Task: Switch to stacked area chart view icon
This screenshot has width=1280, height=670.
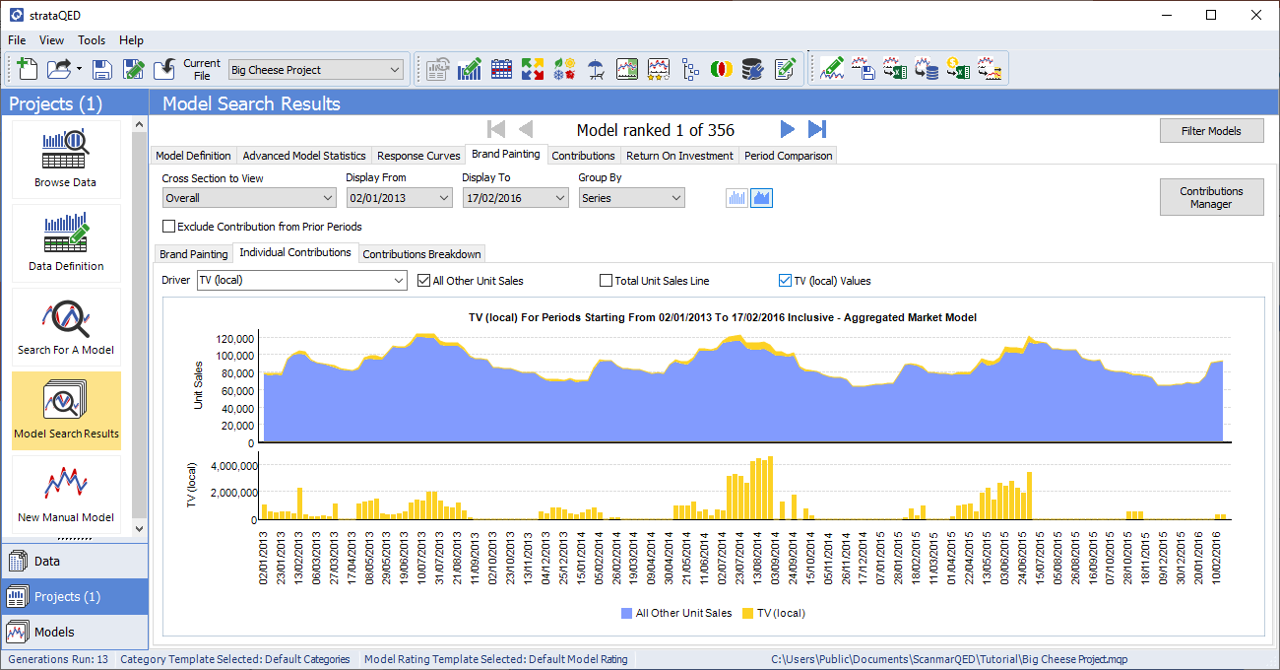Action: (x=762, y=198)
